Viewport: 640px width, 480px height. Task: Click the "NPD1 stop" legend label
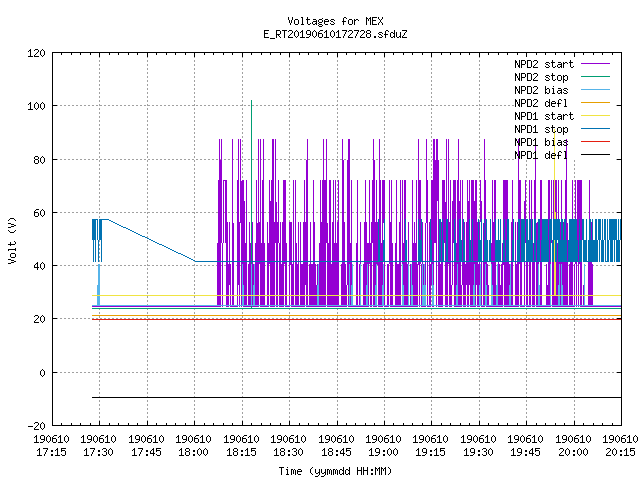541,129
